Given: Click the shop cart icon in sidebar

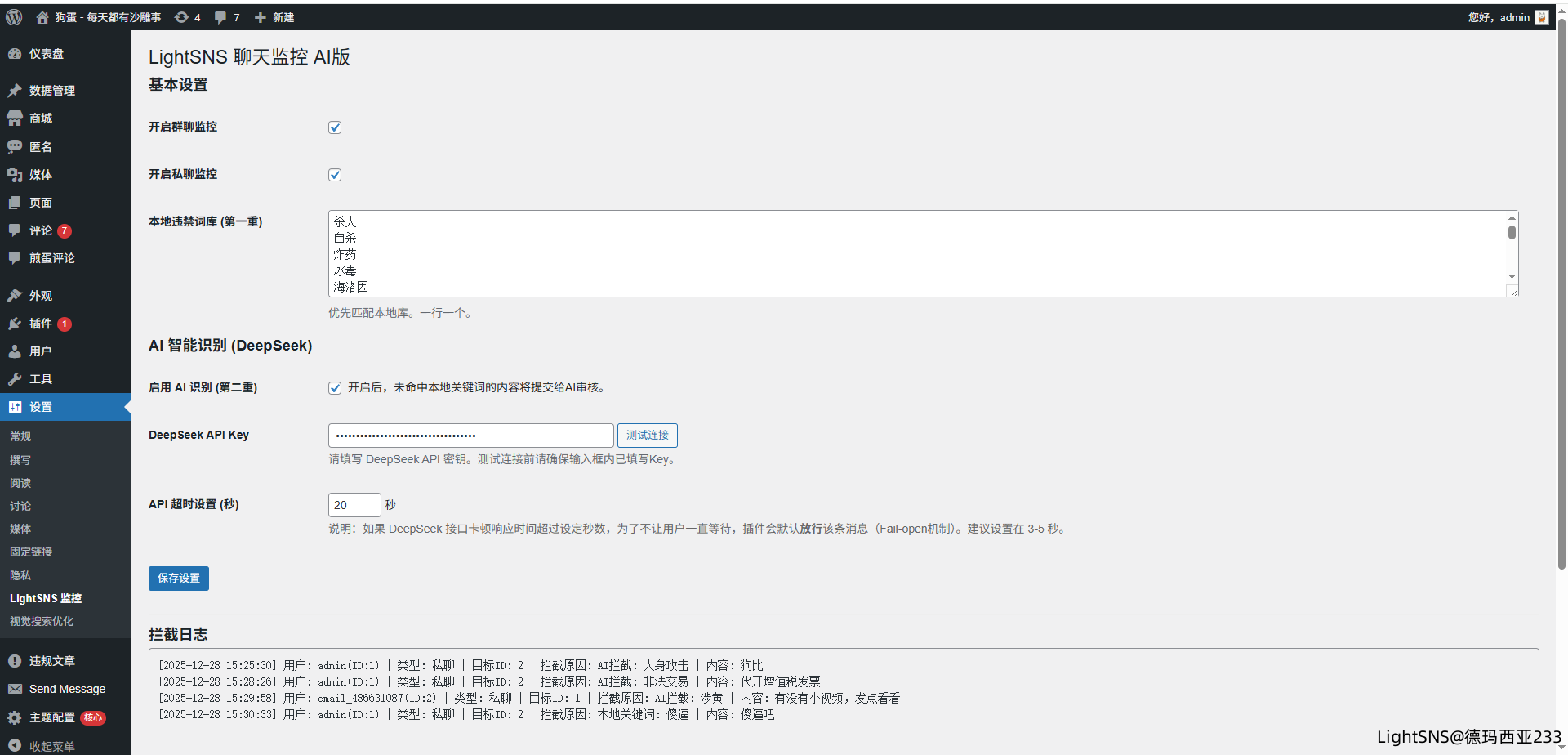Looking at the screenshot, I should [15, 118].
